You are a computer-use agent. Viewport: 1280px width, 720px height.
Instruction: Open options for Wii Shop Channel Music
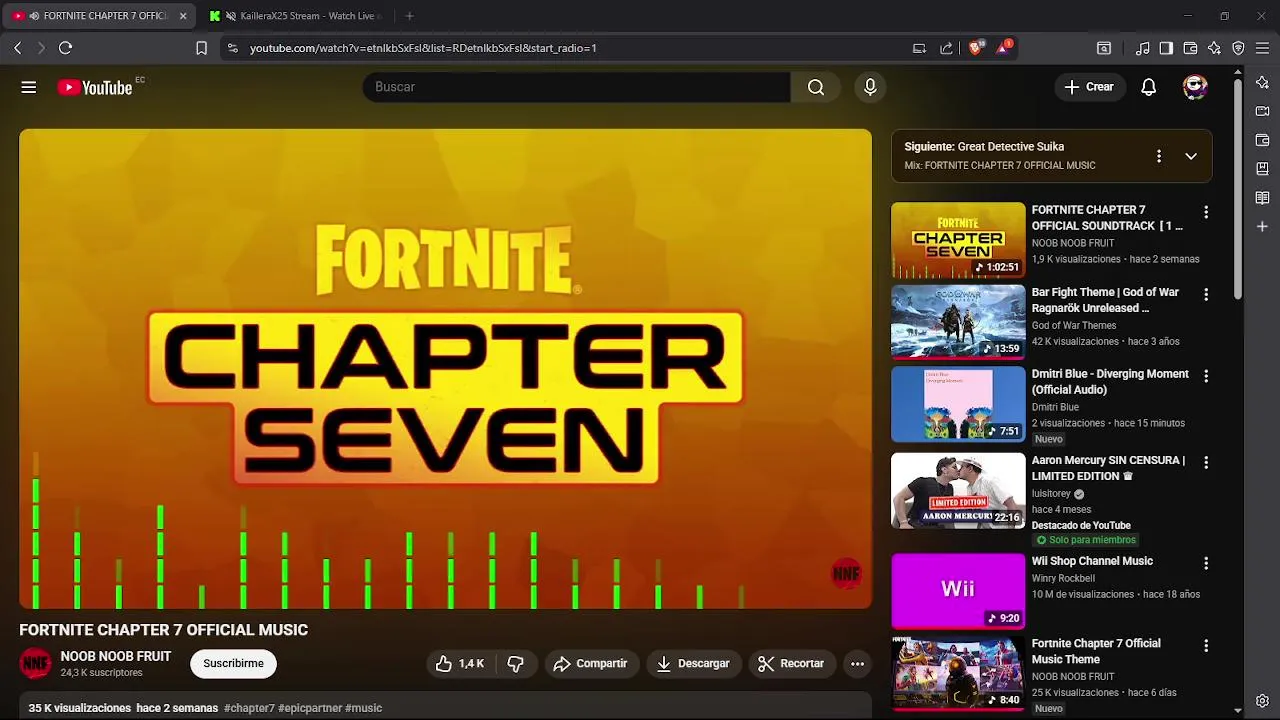[1206, 563]
